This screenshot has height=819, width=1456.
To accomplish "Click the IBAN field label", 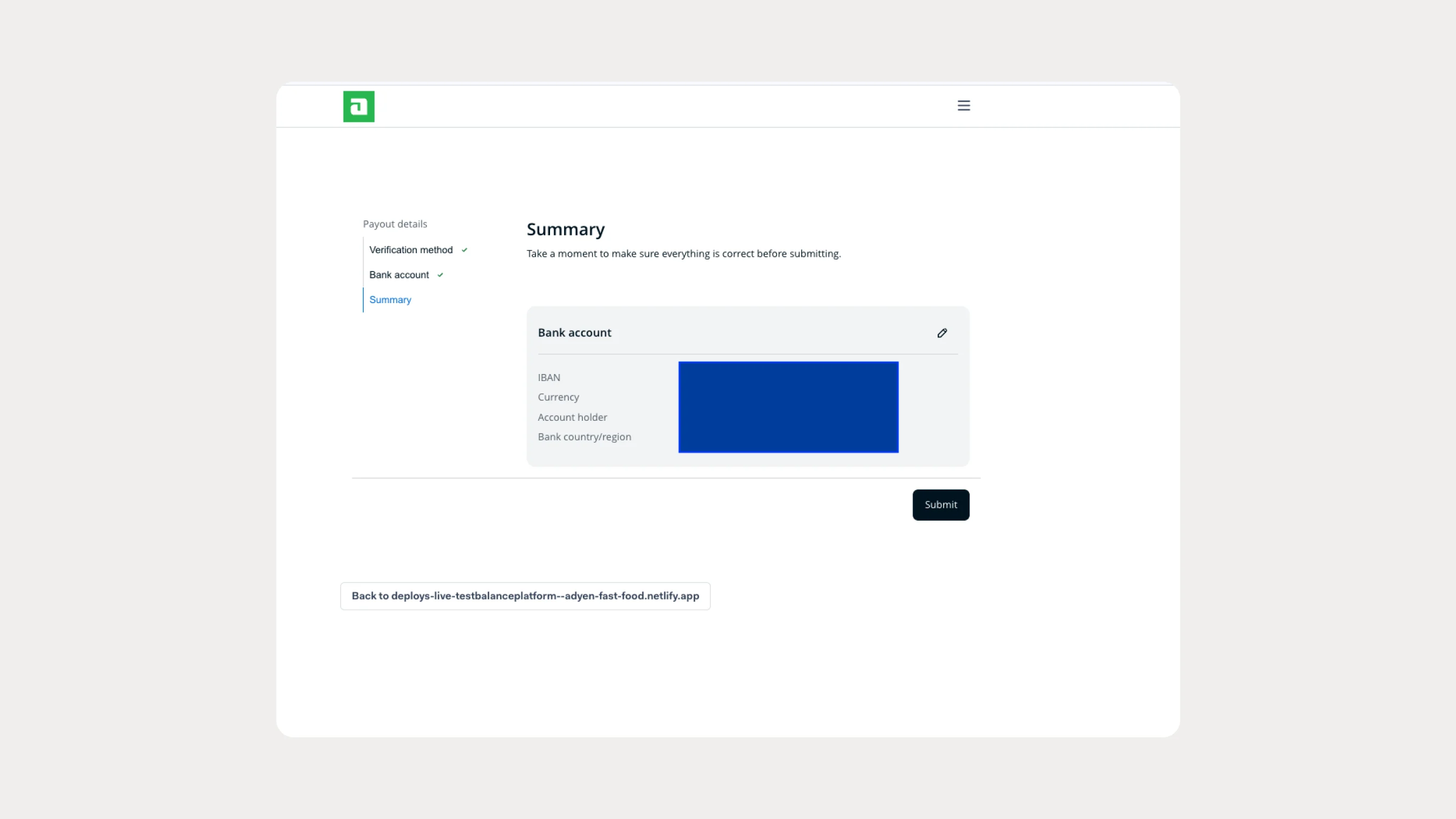I will click(549, 377).
